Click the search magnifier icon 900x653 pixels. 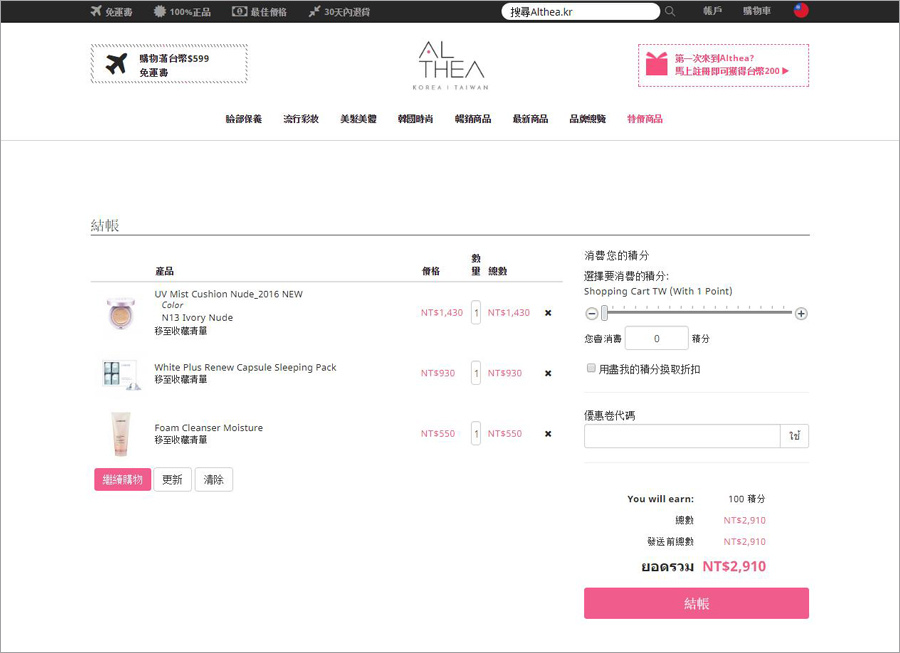(x=670, y=11)
